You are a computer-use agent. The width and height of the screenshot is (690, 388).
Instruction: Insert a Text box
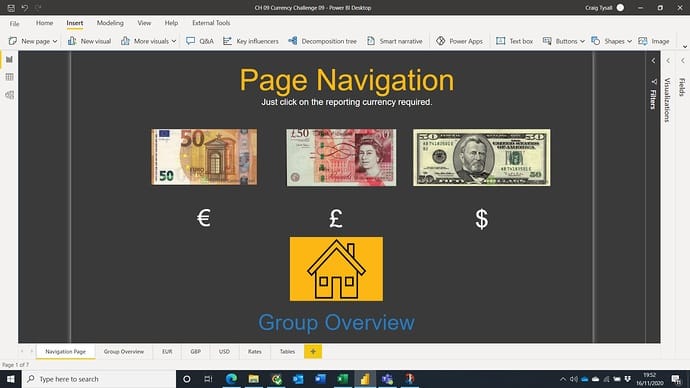(x=514, y=41)
